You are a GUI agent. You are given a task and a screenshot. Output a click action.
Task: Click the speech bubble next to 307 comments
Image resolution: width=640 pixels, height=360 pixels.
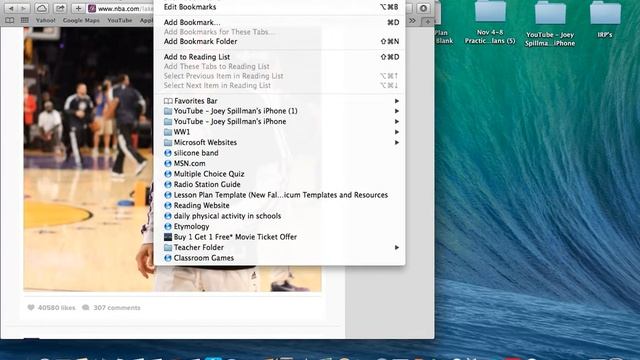point(85,307)
